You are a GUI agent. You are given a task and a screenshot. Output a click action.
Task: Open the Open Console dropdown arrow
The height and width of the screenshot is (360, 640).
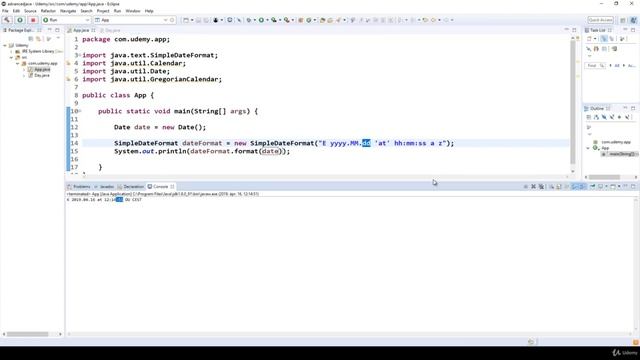(x=619, y=187)
